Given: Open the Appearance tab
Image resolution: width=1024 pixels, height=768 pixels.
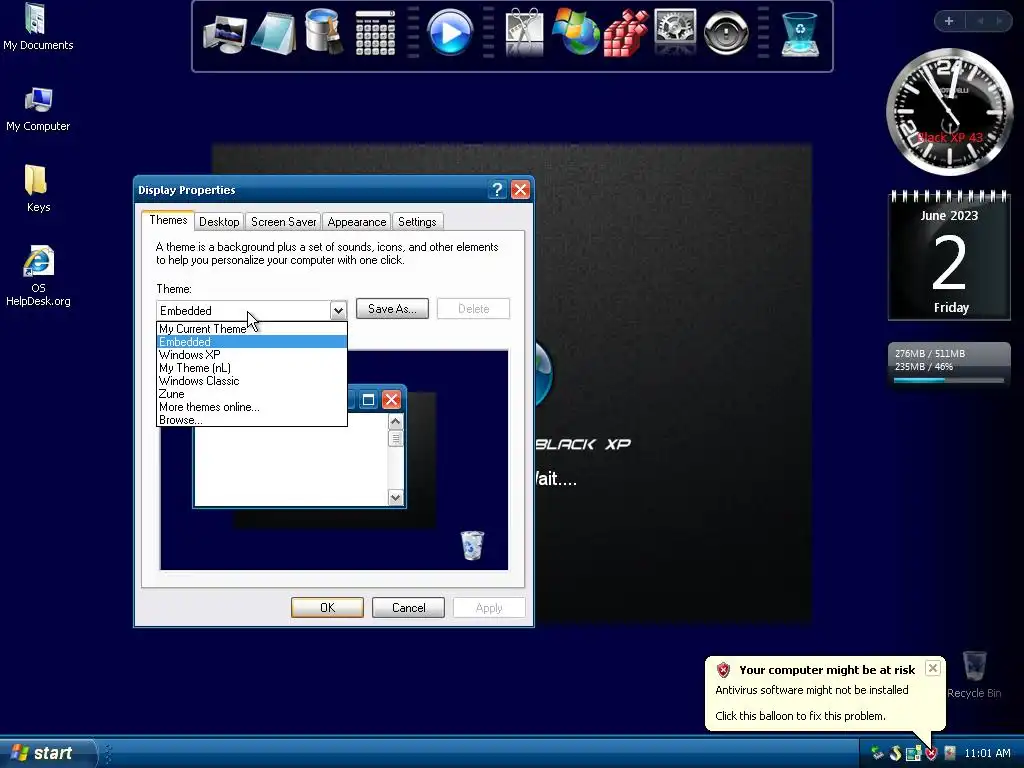Looking at the screenshot, I should click(x=357, y=222).
